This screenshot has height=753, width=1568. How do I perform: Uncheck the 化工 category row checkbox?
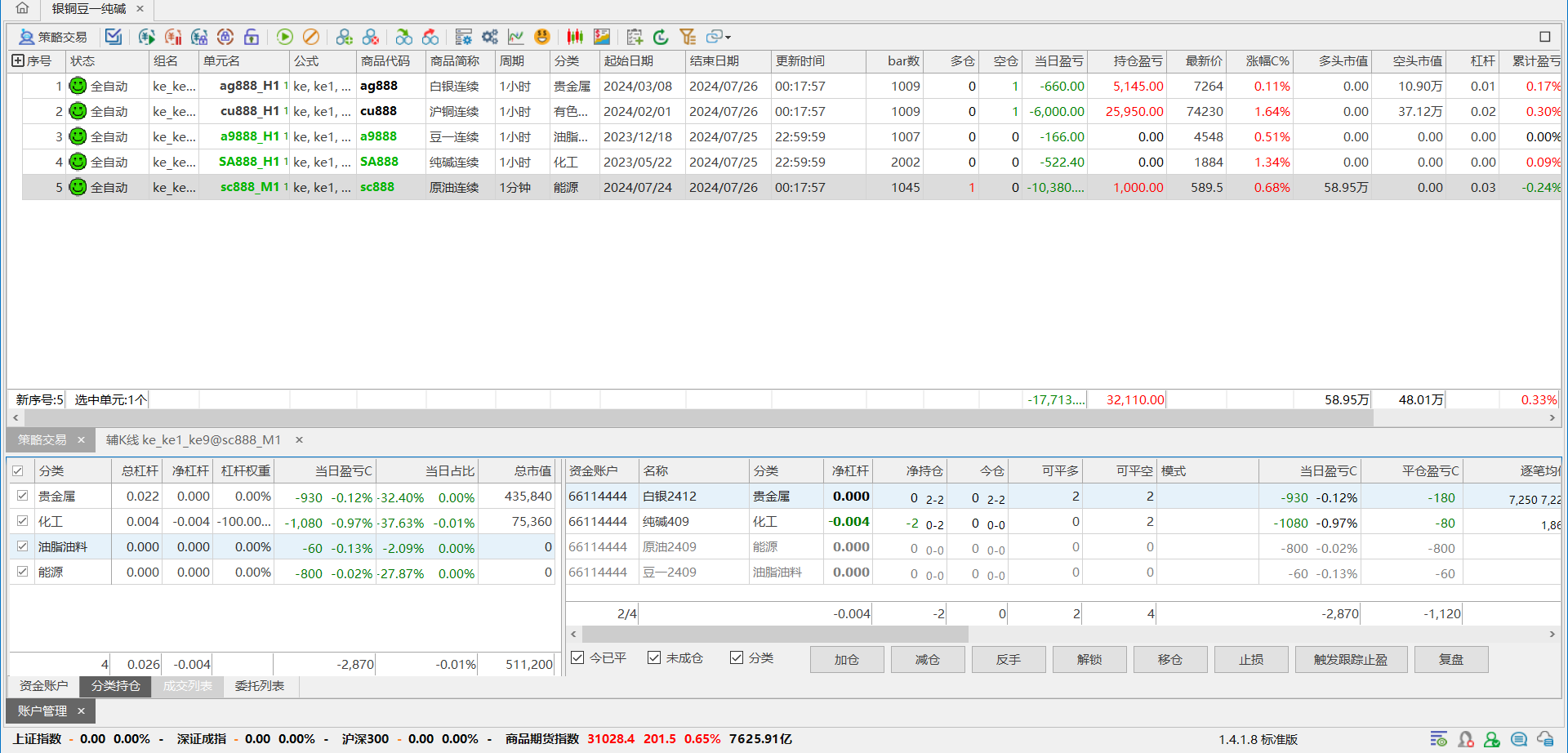click(x=22, y=521)
